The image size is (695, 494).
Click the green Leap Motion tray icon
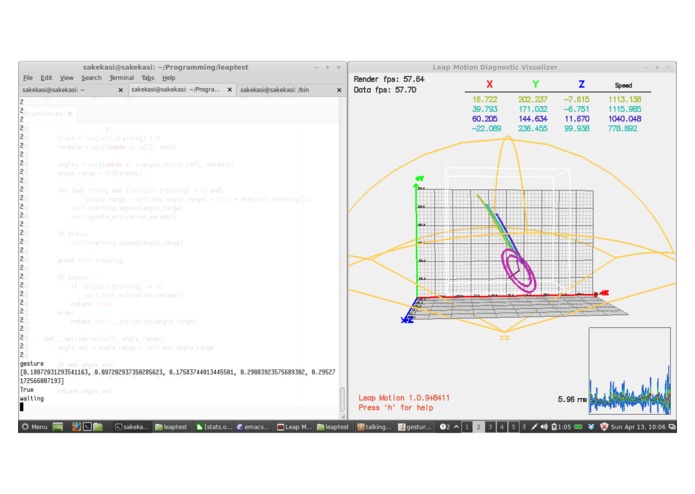[578, 427]
